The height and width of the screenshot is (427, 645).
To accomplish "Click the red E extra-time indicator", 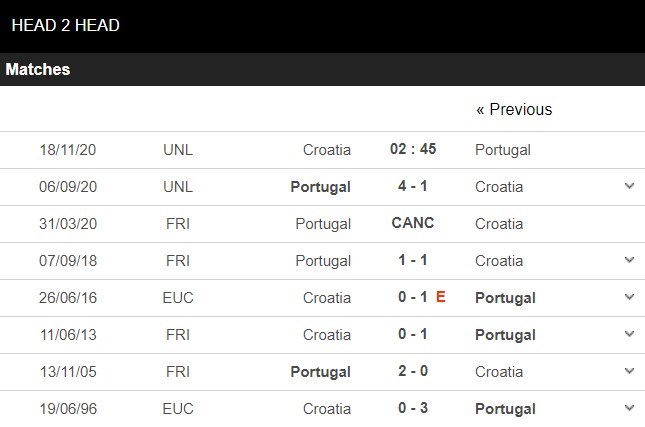I will pyautogui.click(x=440, y=297).
